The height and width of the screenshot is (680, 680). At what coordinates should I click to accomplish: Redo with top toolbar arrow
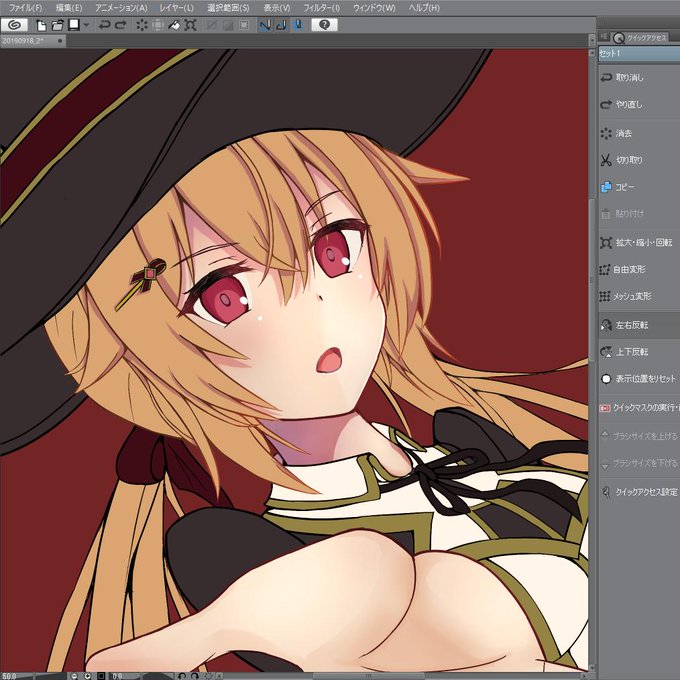[121, 25]
